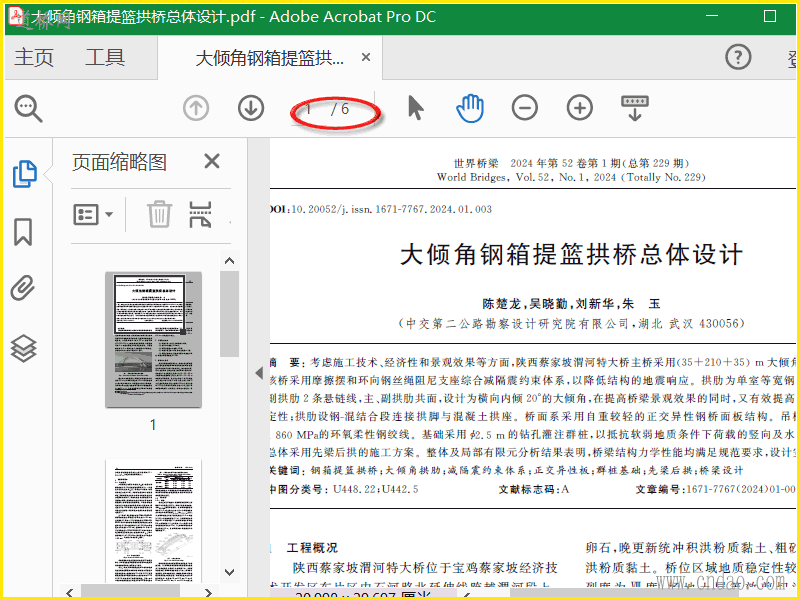Close the document tab 大倾角钢箱提篮拱
Image resolution: width=800 pixels, height=600 pixels.
click(x=366, y=57)
